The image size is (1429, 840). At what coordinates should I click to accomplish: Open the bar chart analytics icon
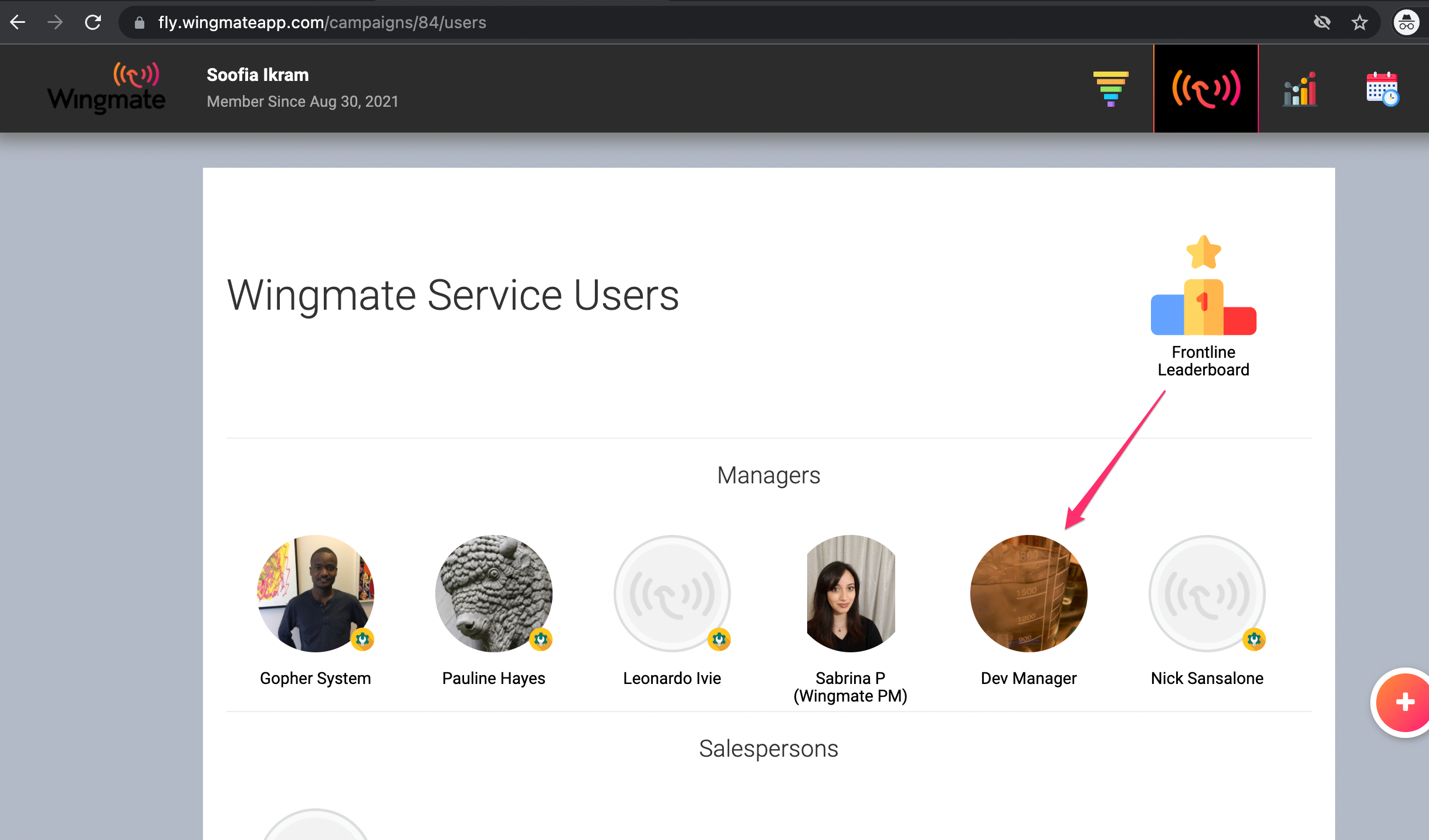[1300, 89]
